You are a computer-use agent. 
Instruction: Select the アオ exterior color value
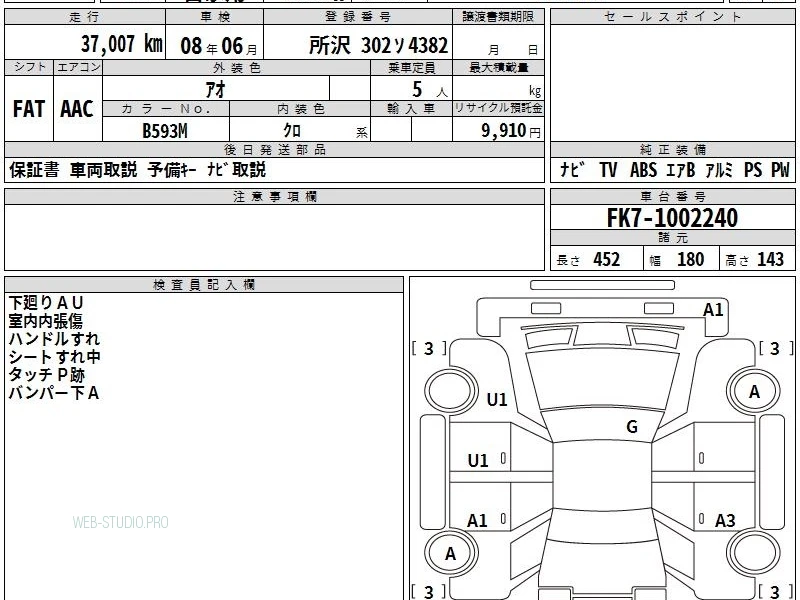215,89
